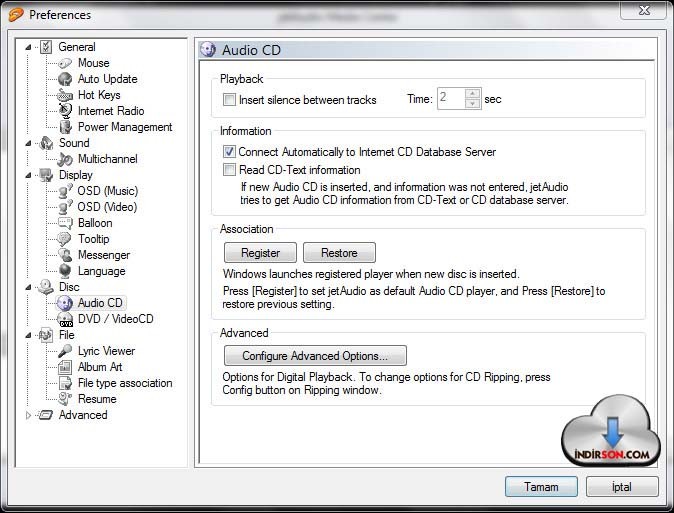
Task: Click the Messenger icon
Action: tap(65, 255)
